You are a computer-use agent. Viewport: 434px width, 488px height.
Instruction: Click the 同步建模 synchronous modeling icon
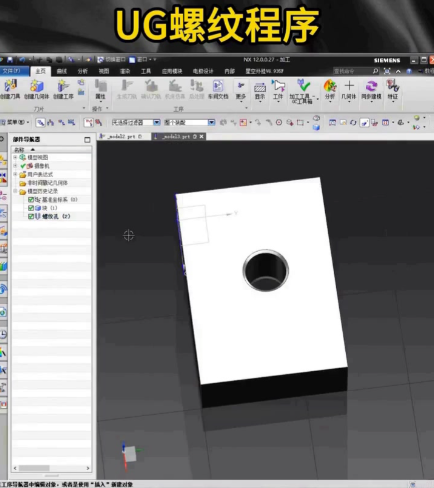pyautogui.click(x=371, y=86)
